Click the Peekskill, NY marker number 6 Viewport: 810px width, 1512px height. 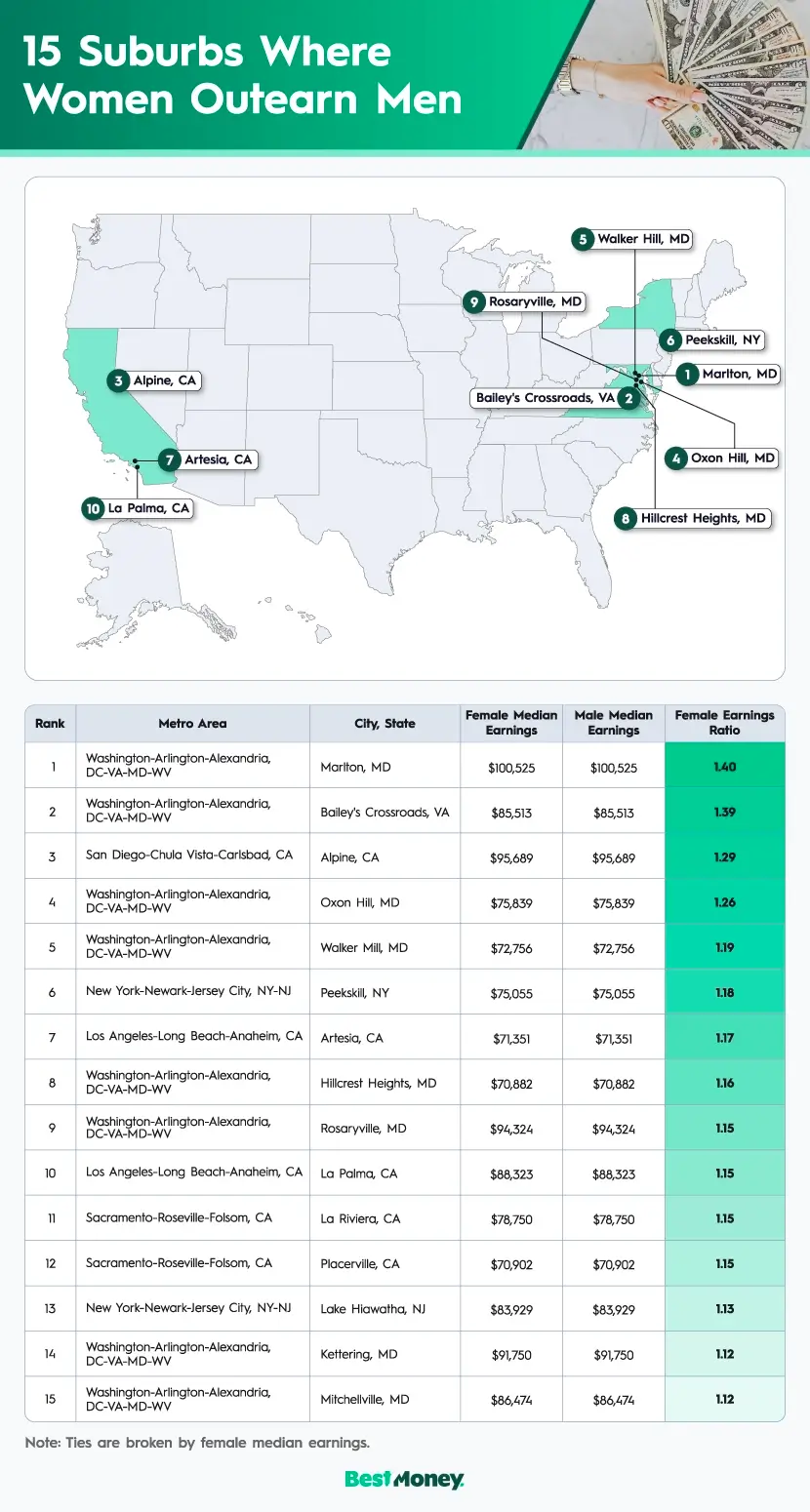(x=670, y=340)
